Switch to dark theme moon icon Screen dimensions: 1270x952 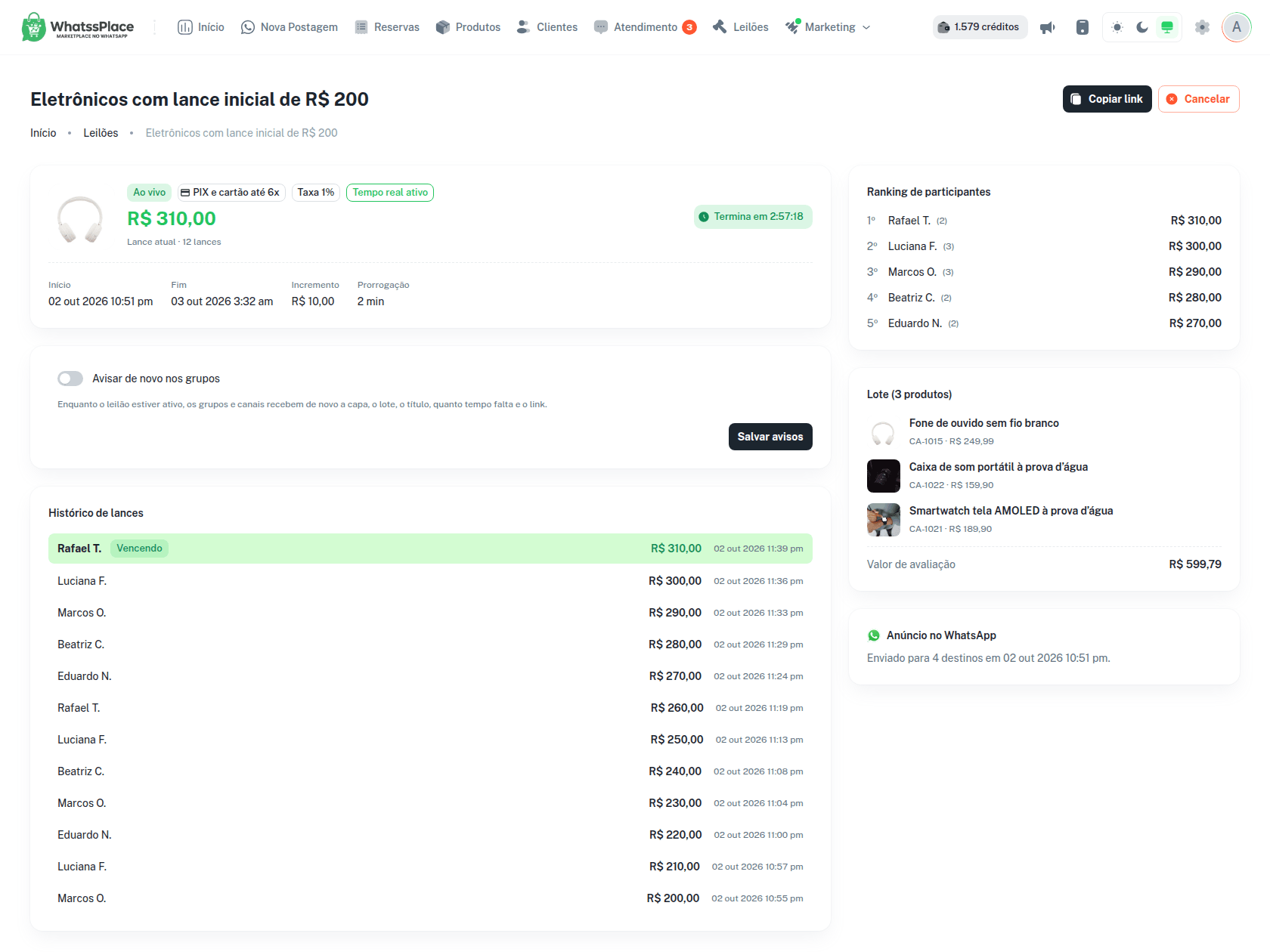pos(1142,27)
